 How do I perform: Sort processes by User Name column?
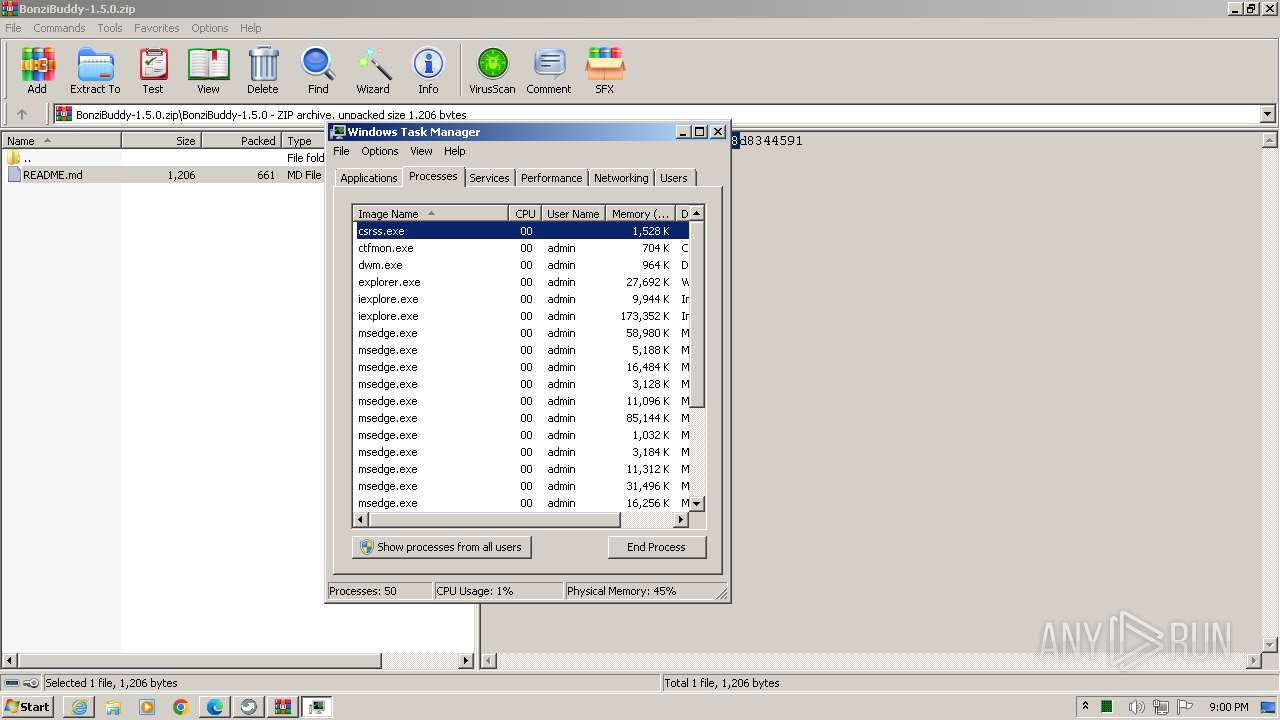pos(573,213)
